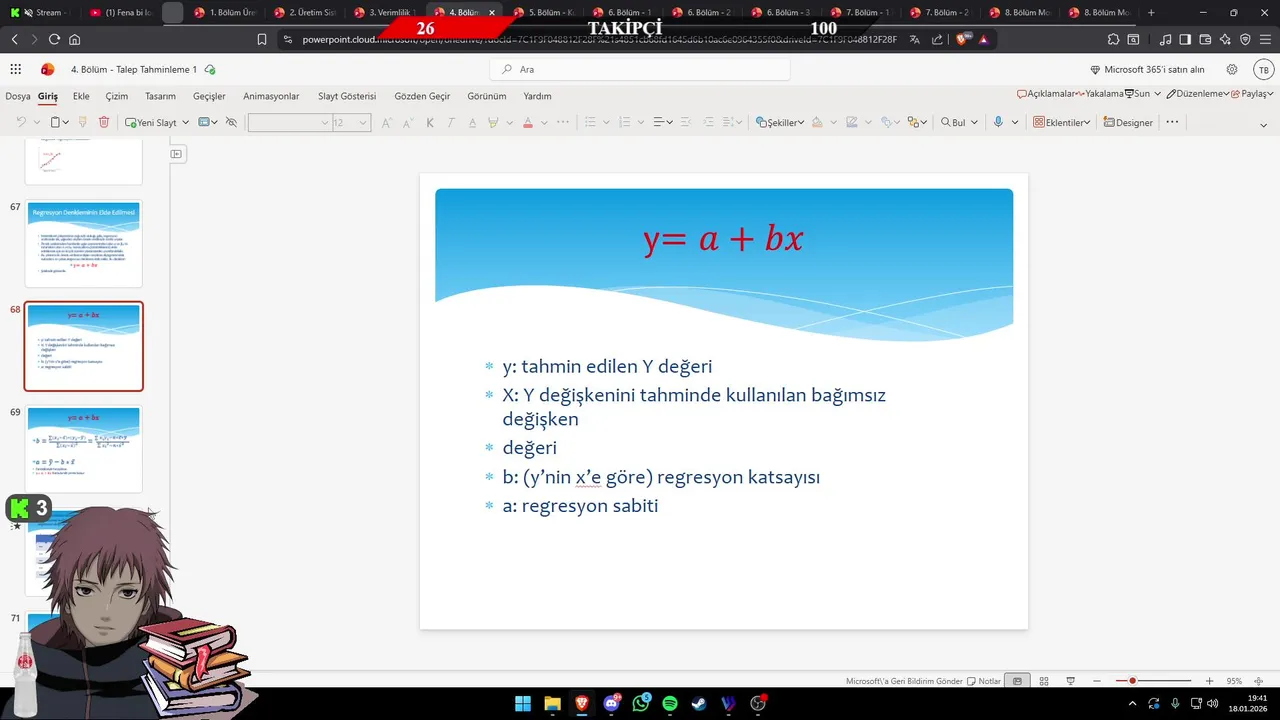Open the Dosya menu
This screenshot has width=1280, height=720.
click(18, 96)
